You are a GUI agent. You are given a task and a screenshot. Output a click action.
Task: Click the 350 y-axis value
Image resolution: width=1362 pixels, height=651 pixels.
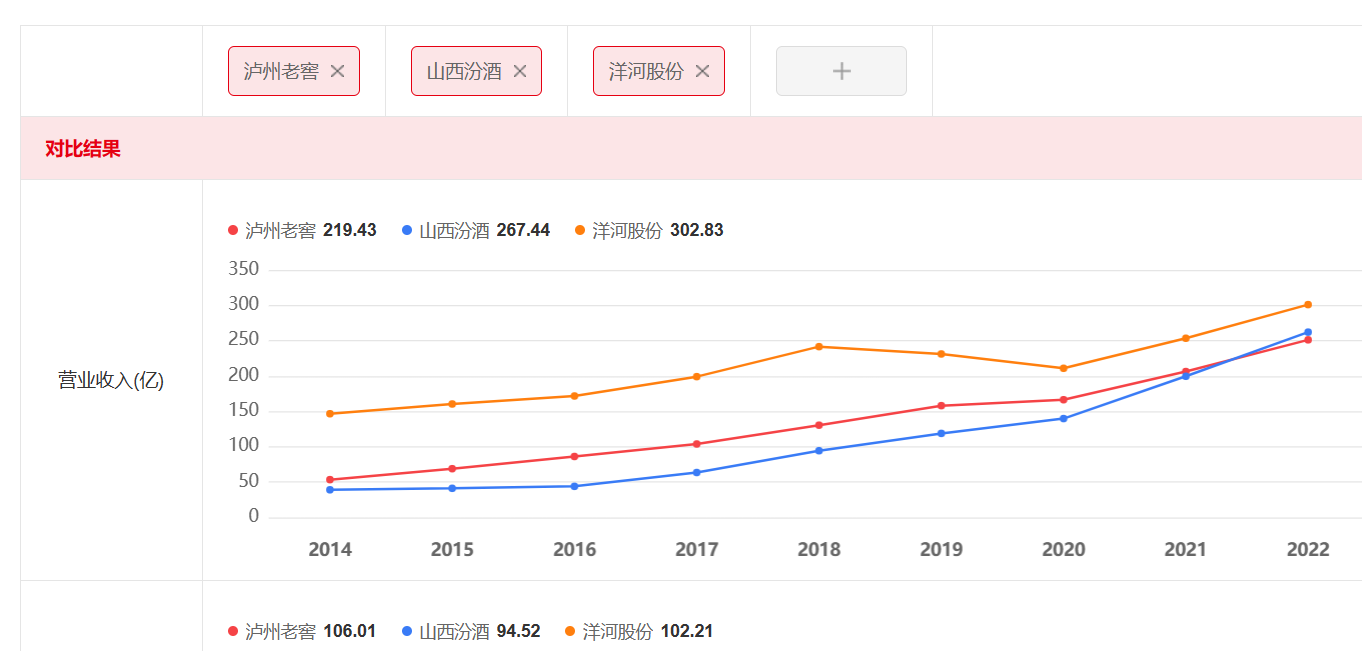(x=244, y=269)
